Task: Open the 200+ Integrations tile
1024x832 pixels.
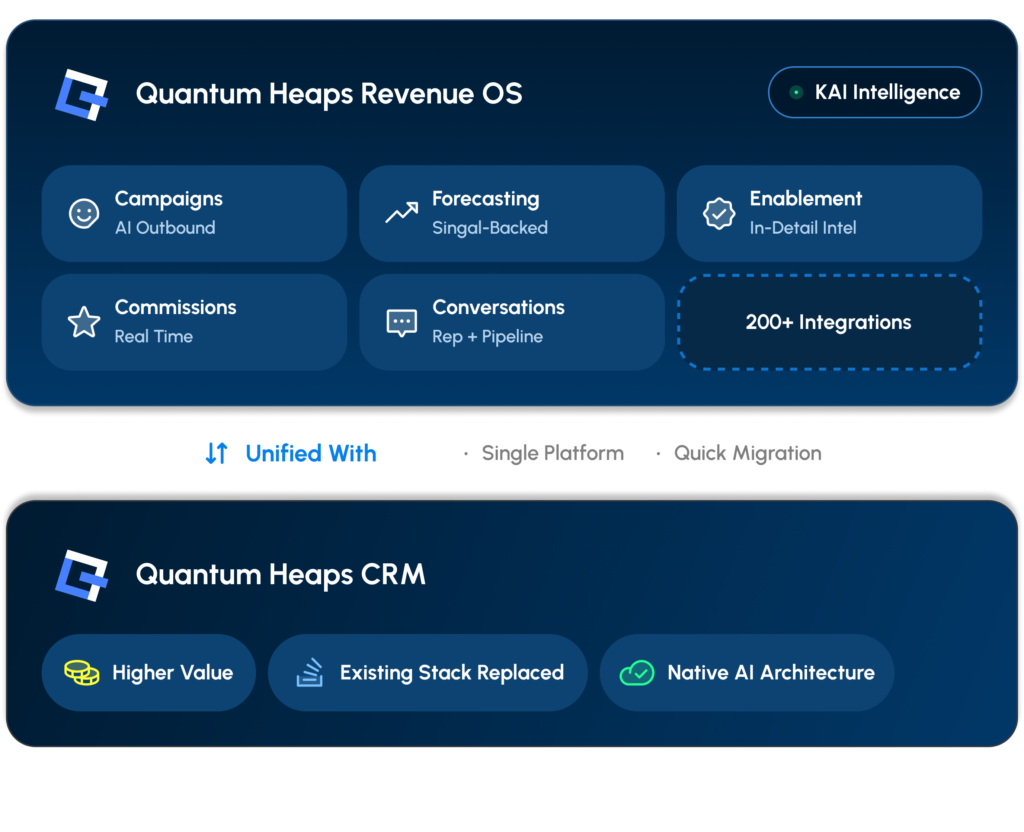Action: (829, 322)
